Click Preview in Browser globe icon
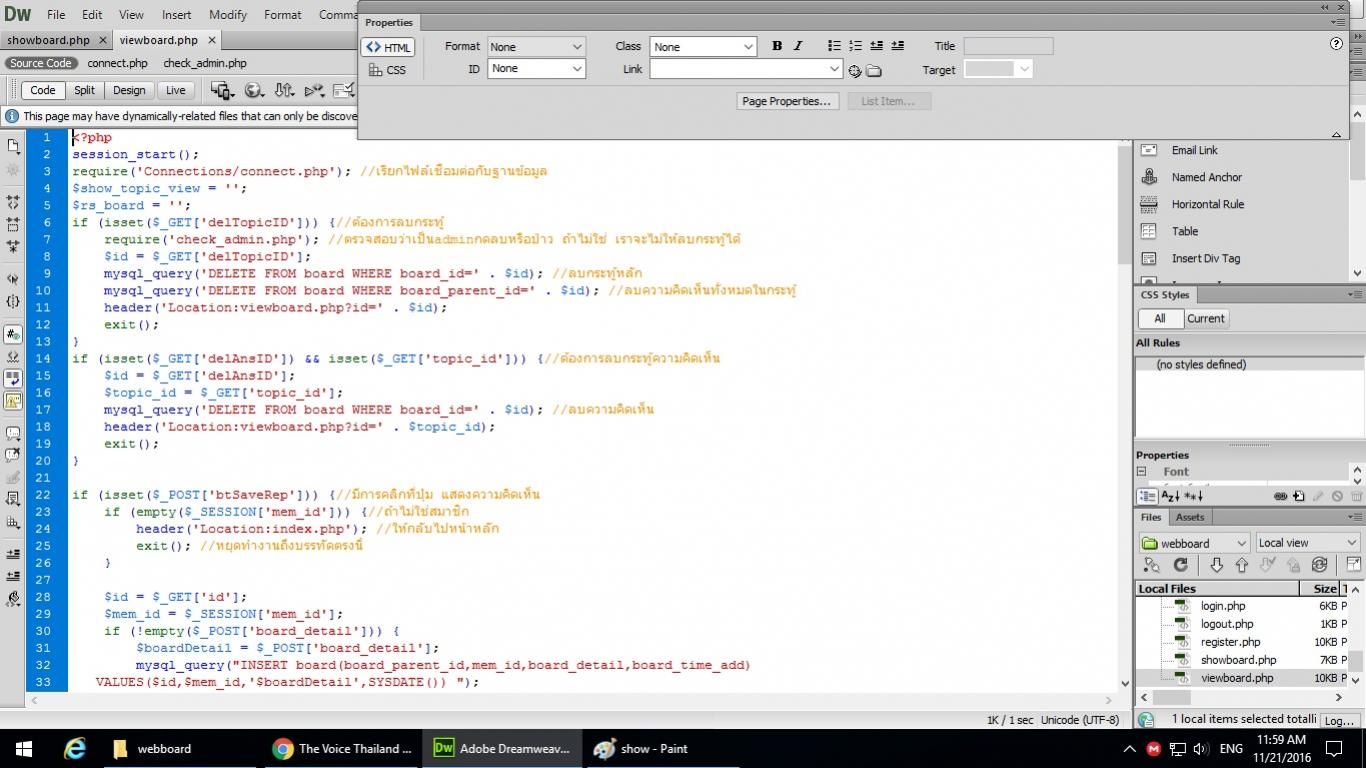Image resolution: width=1366 pixels, height=768 pixels. [254, 90]
